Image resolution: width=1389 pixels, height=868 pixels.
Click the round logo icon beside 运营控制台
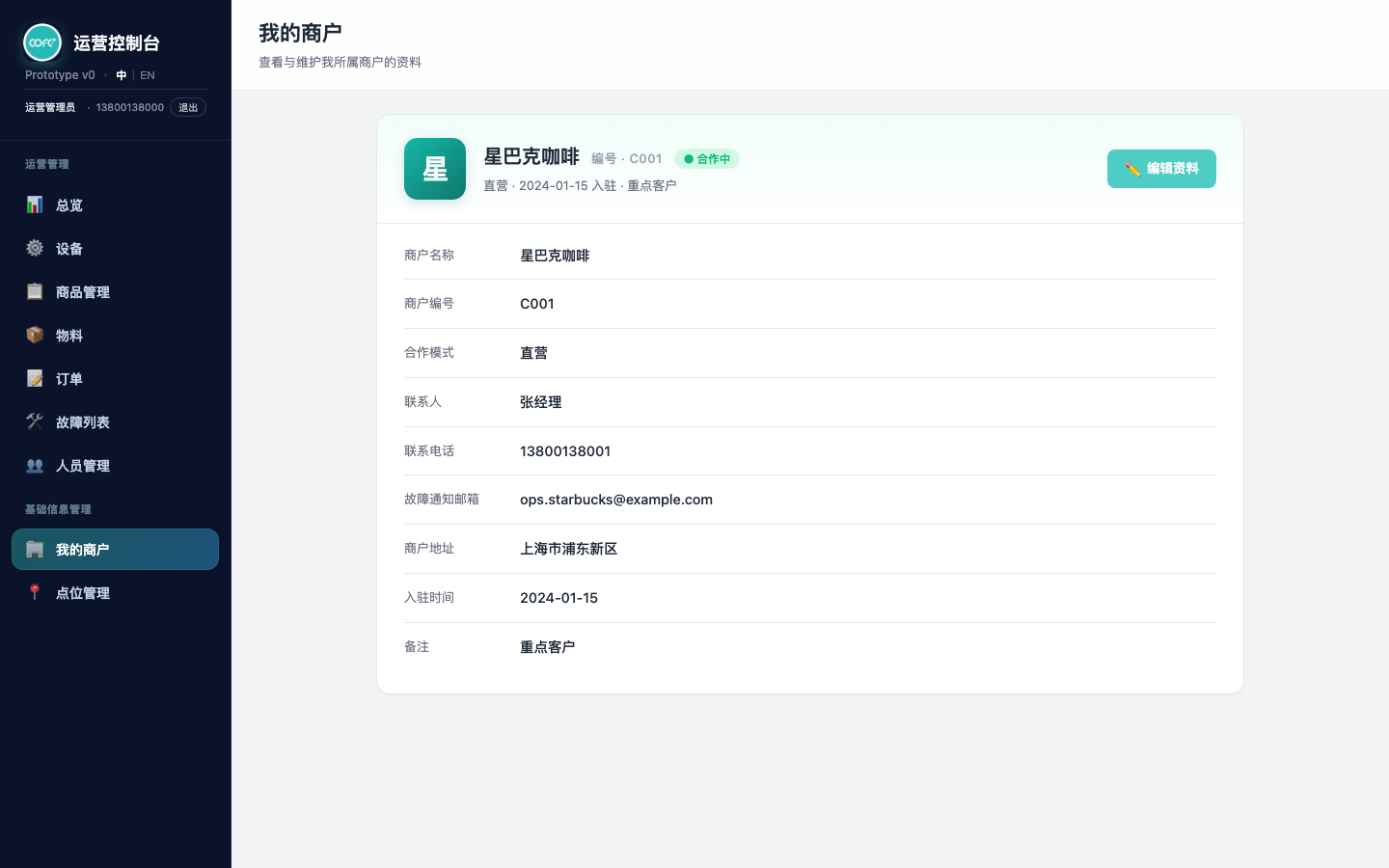pyautogui.click(x=42, y=42)
